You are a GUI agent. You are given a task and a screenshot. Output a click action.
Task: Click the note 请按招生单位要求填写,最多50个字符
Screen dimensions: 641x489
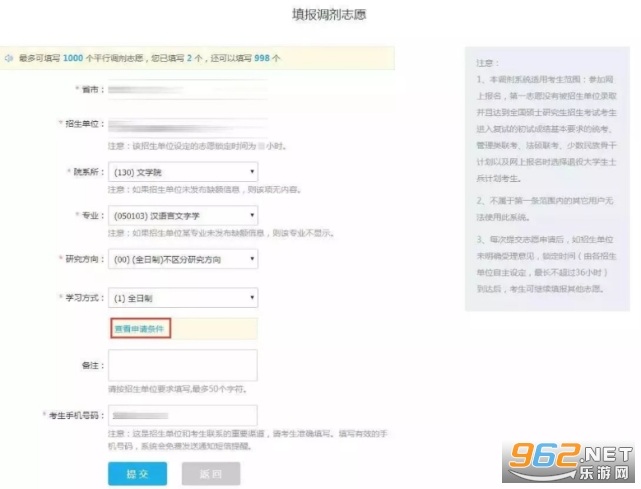pyautogui.click(x=177, y=389)
